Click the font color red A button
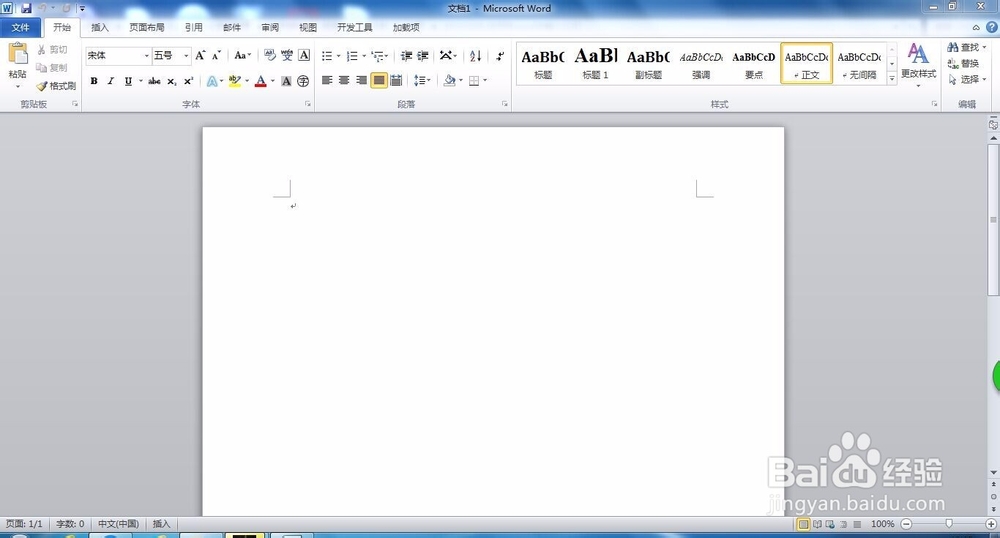1000x538 pixels. pyautogui.click(x=260, y=81)
